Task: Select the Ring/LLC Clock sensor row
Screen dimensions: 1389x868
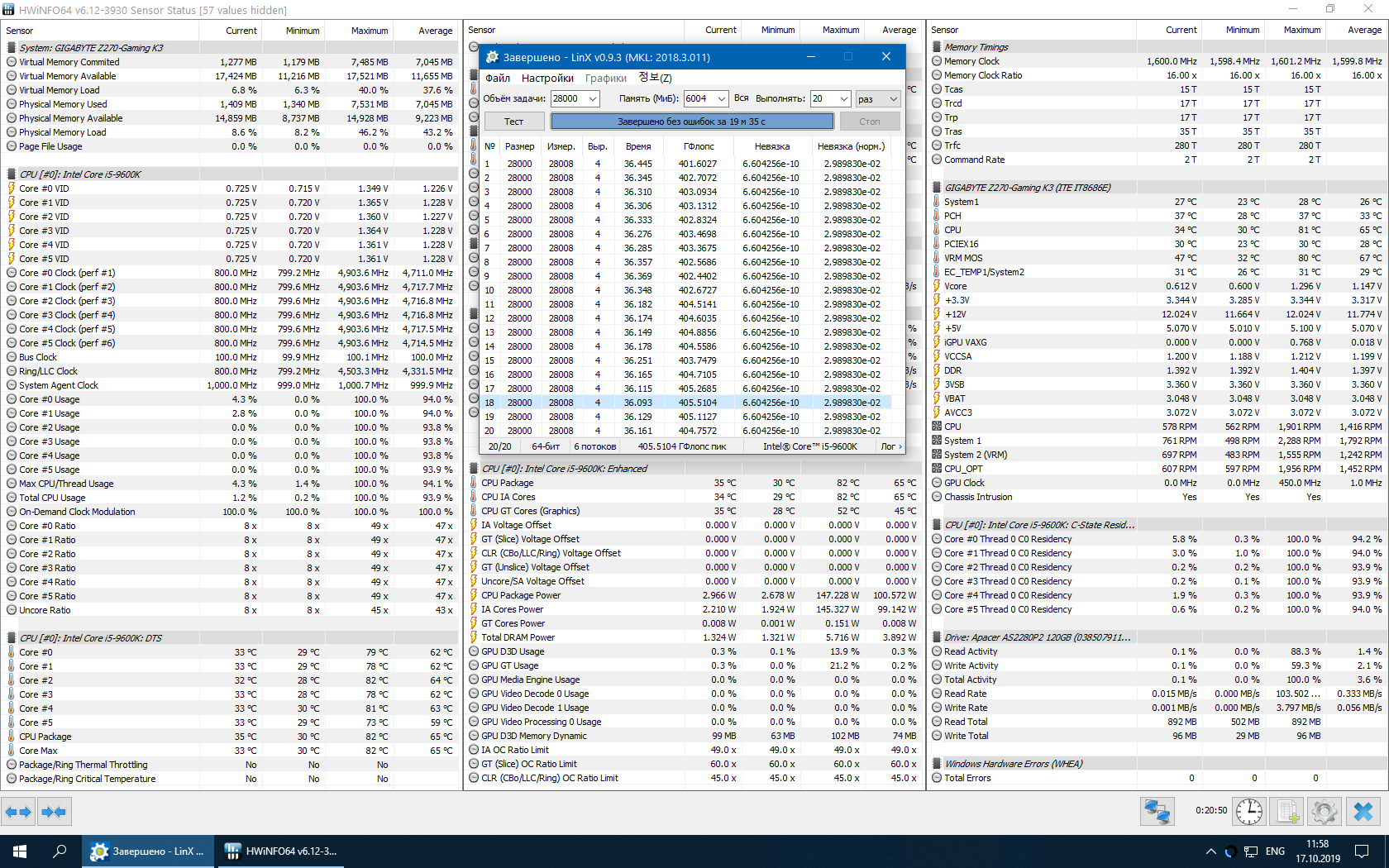Action: pos(230,371)
